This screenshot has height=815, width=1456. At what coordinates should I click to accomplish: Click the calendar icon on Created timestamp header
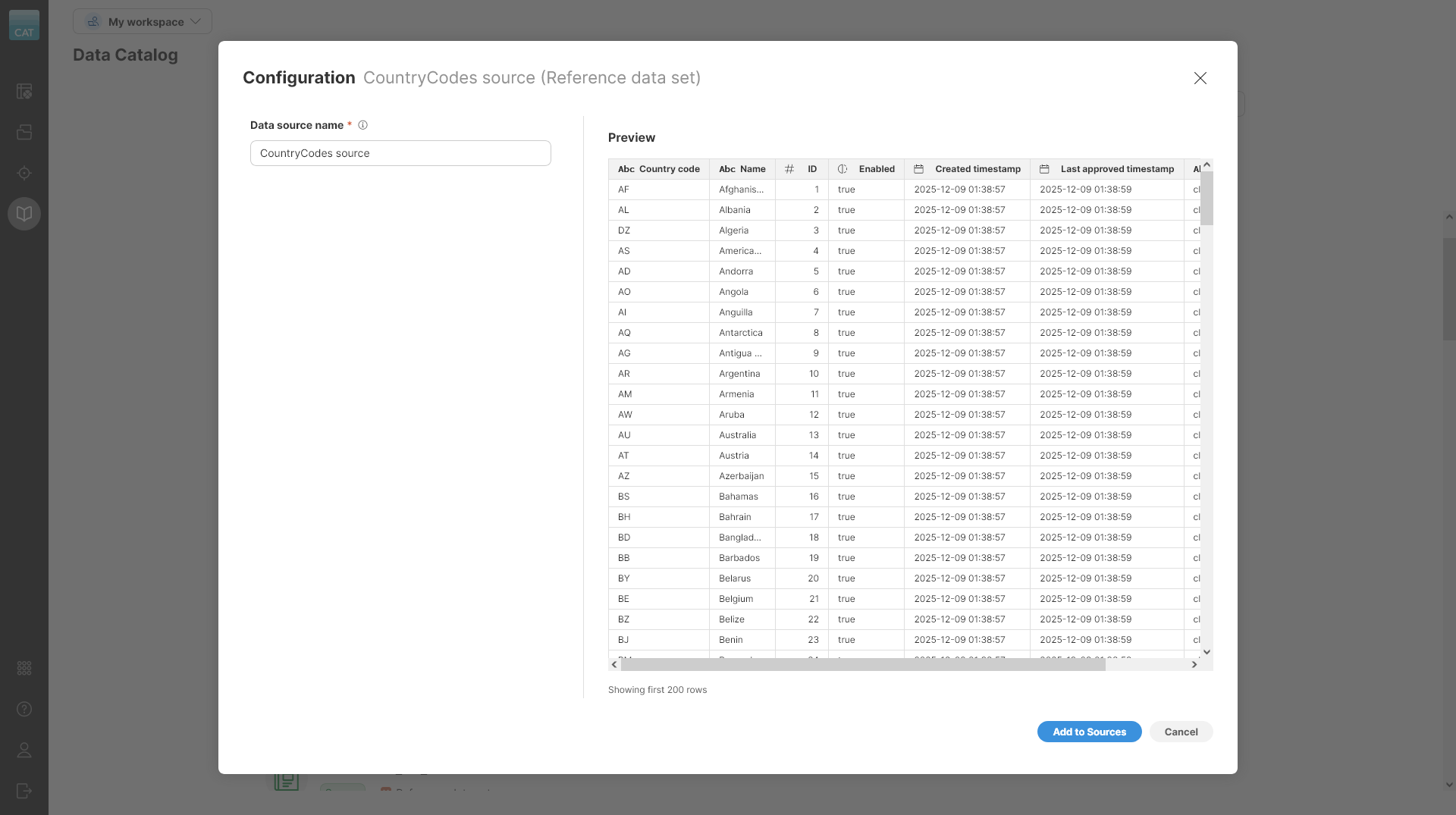pos(918,168)
